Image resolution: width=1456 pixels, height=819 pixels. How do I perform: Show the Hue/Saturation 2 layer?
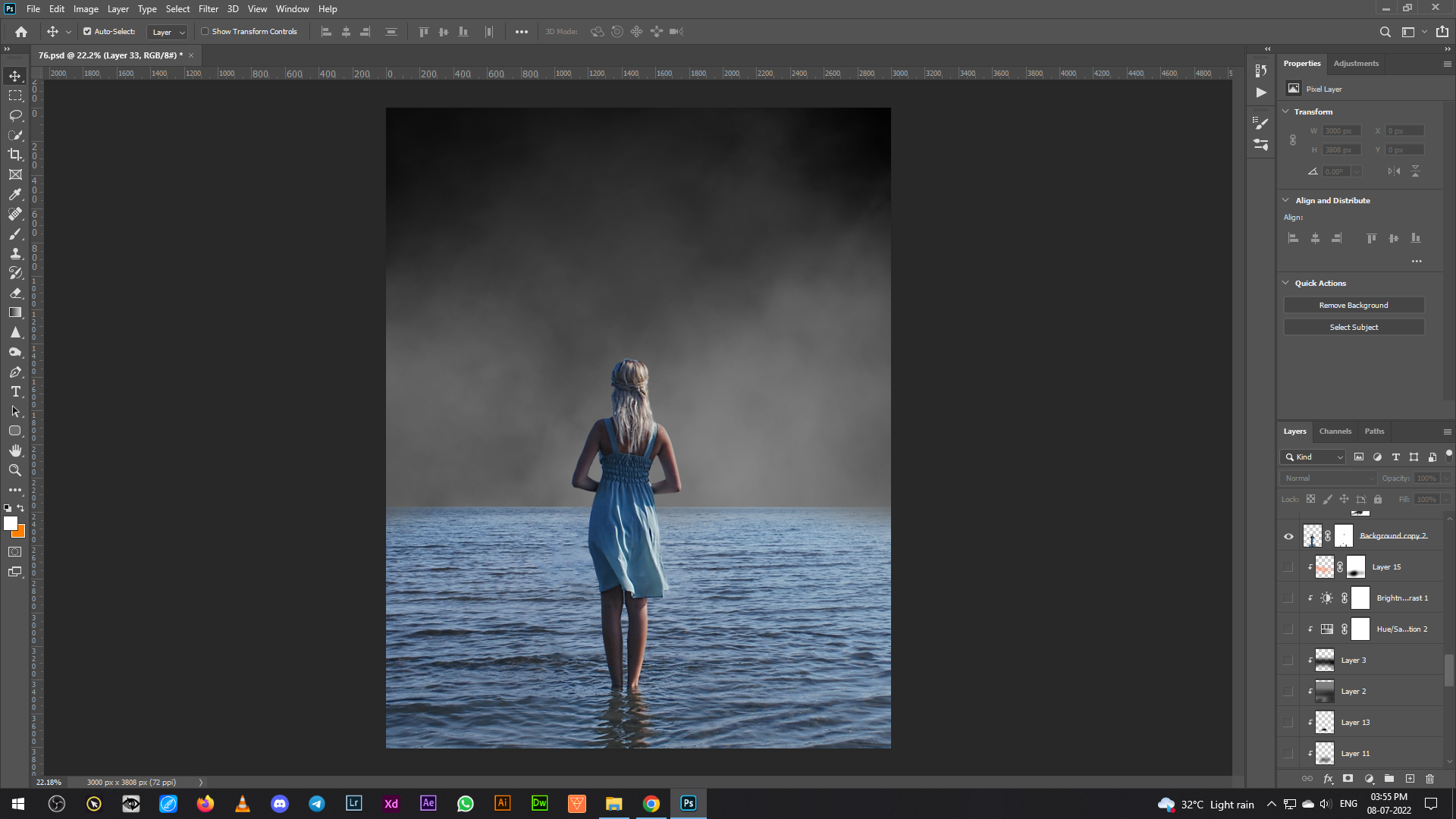tap(1288, 629)
